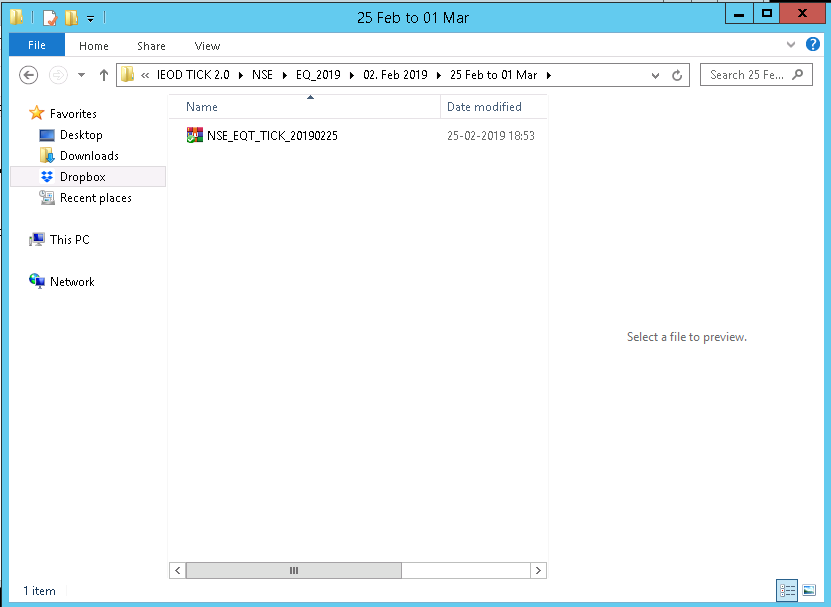Click date 25-02-2019 18:53
Screen dimensions: 831x607
[x=491, y=136]
